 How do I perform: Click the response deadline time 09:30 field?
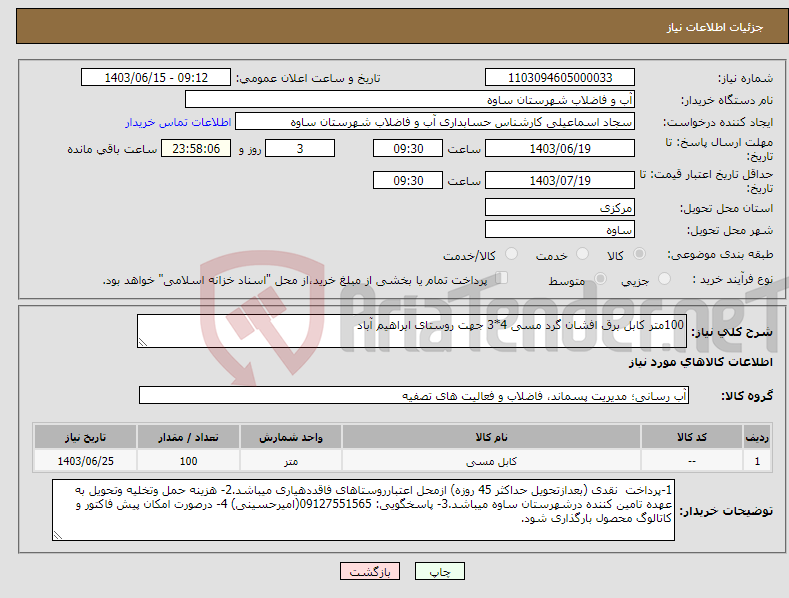408,148
